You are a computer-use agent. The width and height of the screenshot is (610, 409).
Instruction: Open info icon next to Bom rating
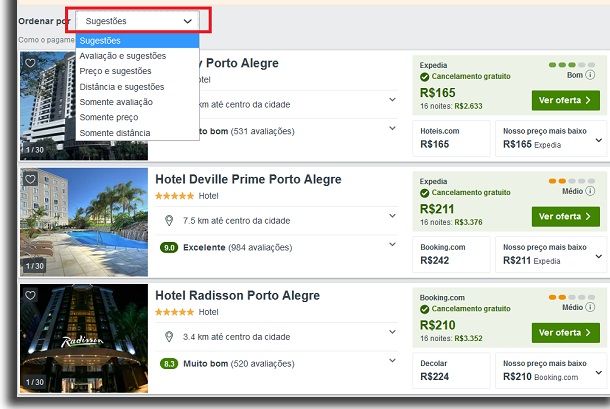(x=590, y=75)
